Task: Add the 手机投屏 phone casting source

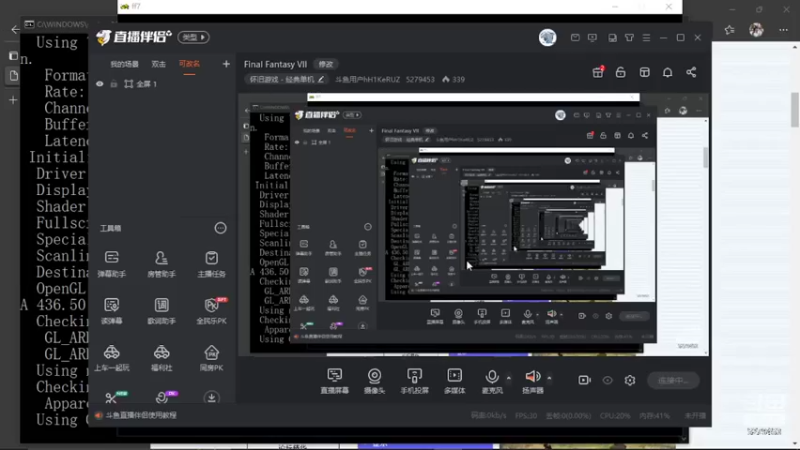Action: point(414,381)
